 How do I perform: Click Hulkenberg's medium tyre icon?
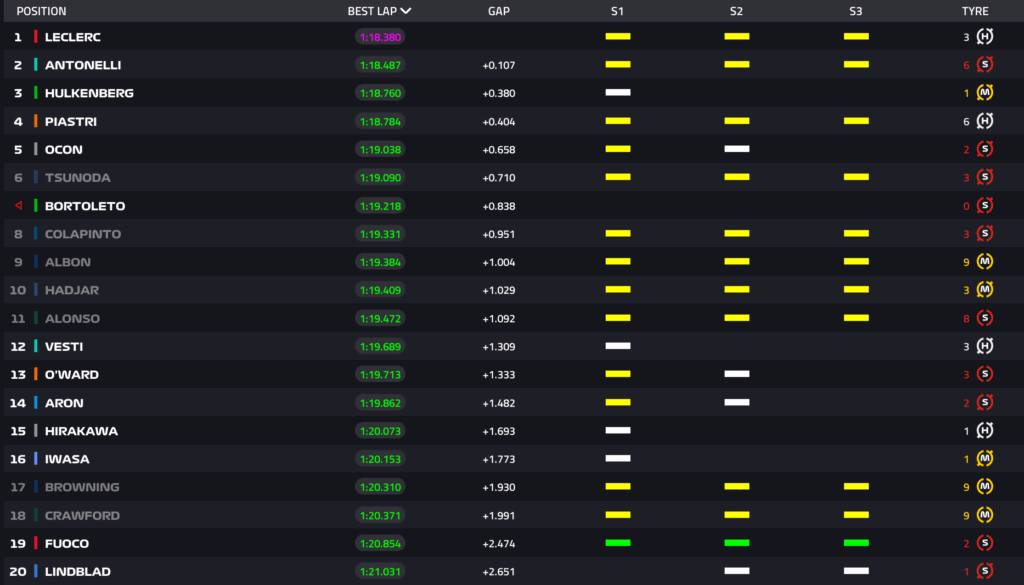tap(985, 93)
